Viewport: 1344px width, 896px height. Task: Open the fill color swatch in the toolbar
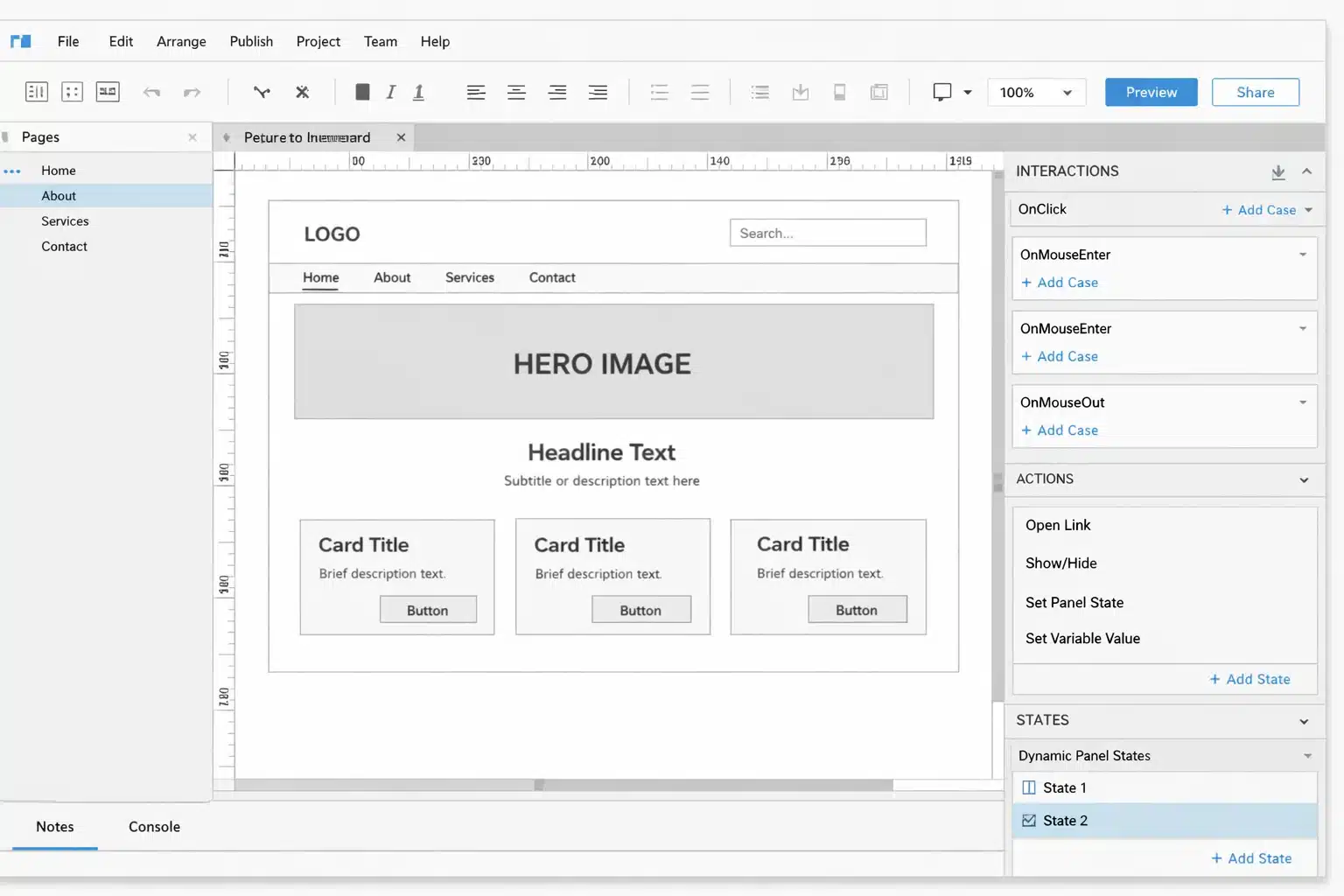[362, 92]
